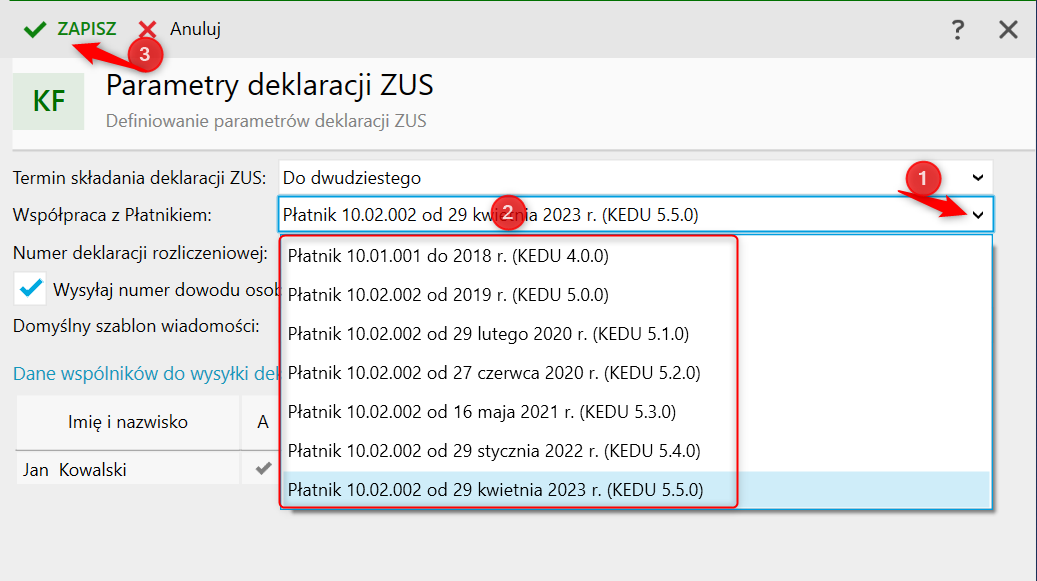The width and height of the screenshot is (1037, 581).
Task: Close the Parametry deklaracji ZUS window
Action: click(x=1008, y=30)
